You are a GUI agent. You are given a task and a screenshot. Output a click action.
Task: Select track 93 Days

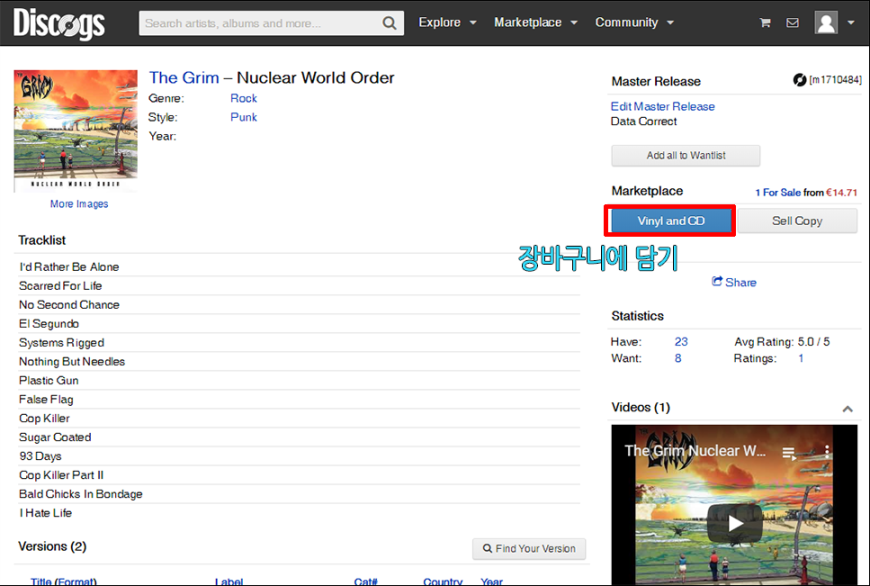(40, 456)
